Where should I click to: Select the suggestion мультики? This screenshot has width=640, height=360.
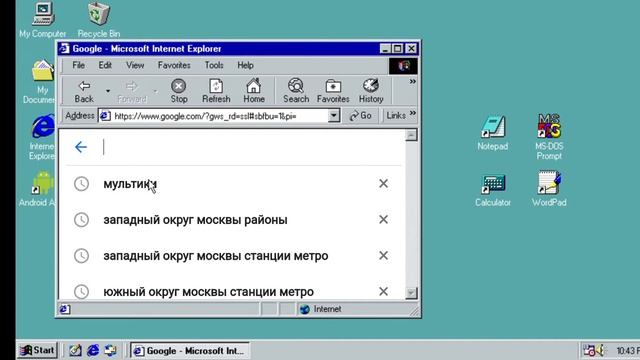pos(130,184)
